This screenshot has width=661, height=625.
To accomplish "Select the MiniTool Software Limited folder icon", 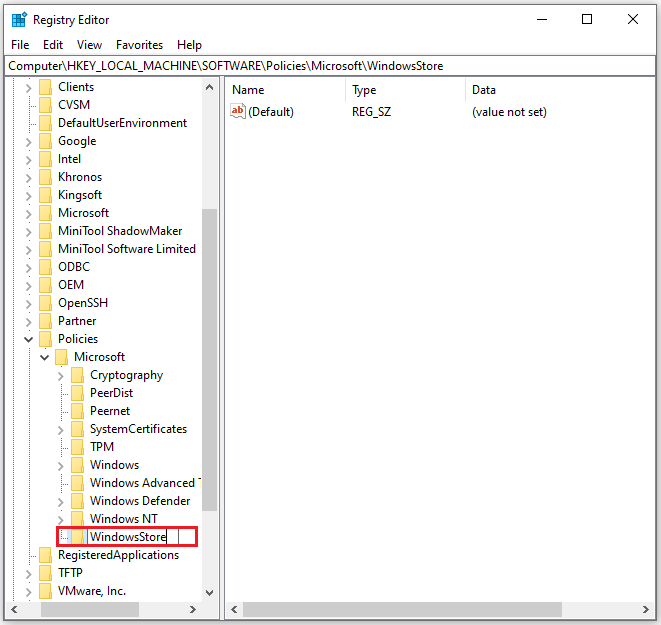I will (45, 249).
